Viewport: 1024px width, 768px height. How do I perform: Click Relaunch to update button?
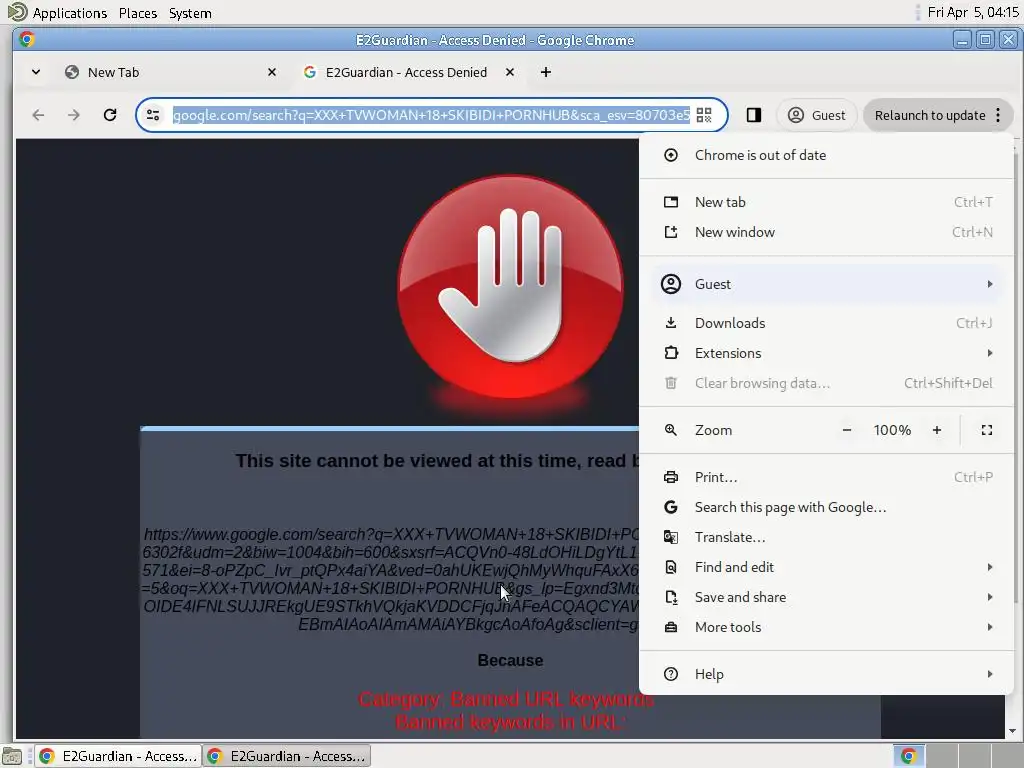[929, 115]
